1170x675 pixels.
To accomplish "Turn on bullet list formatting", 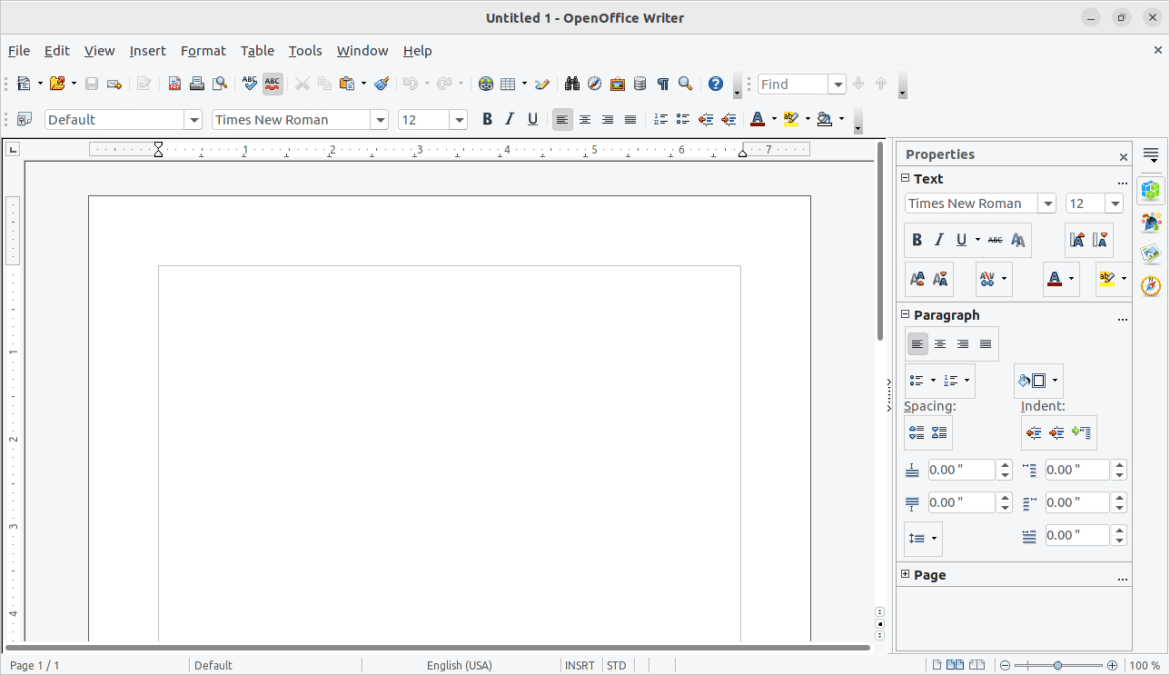I will pos(682,119).
